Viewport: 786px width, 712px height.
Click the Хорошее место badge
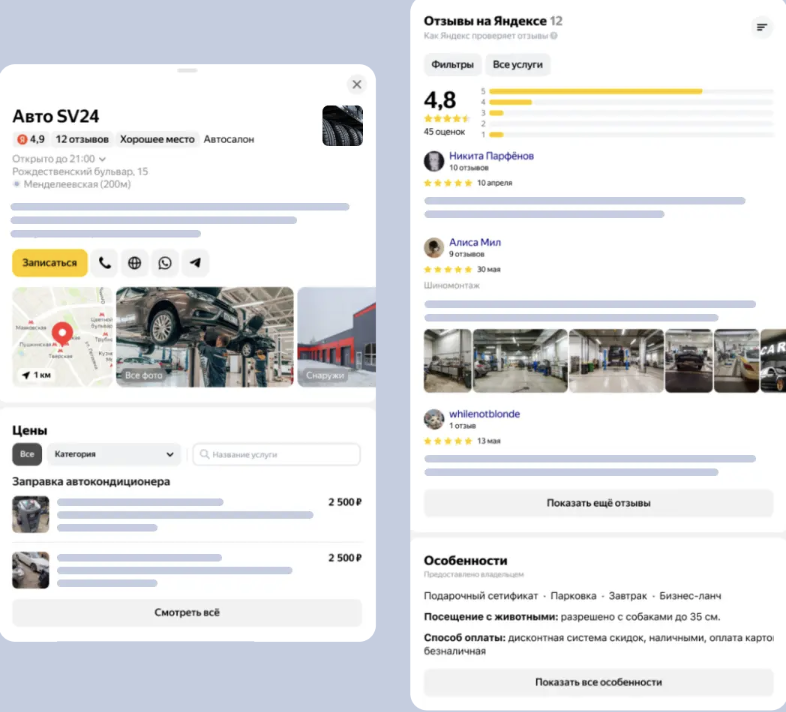pos(157,139)
